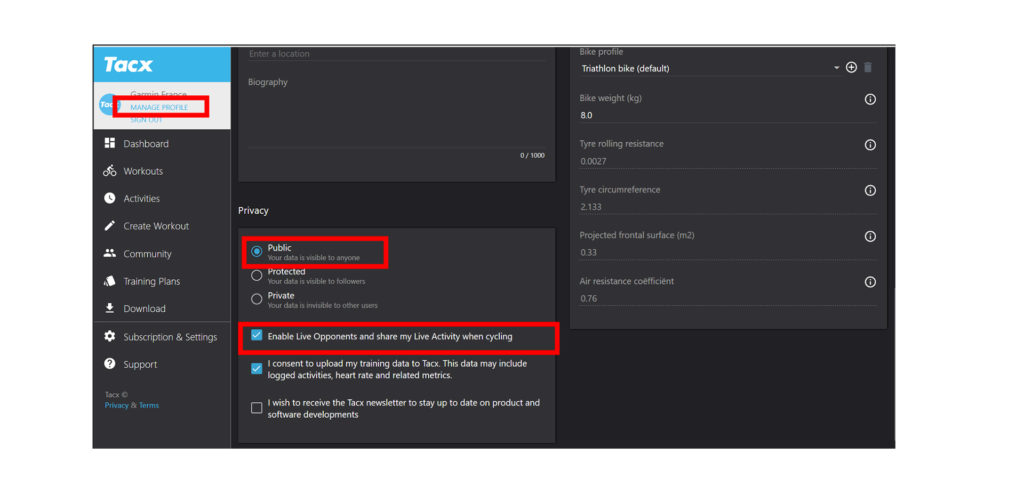The width and height of the screenshot is (1024, 495).
Task: Click the Create Workout pencil icon
Action: [110, 225]
